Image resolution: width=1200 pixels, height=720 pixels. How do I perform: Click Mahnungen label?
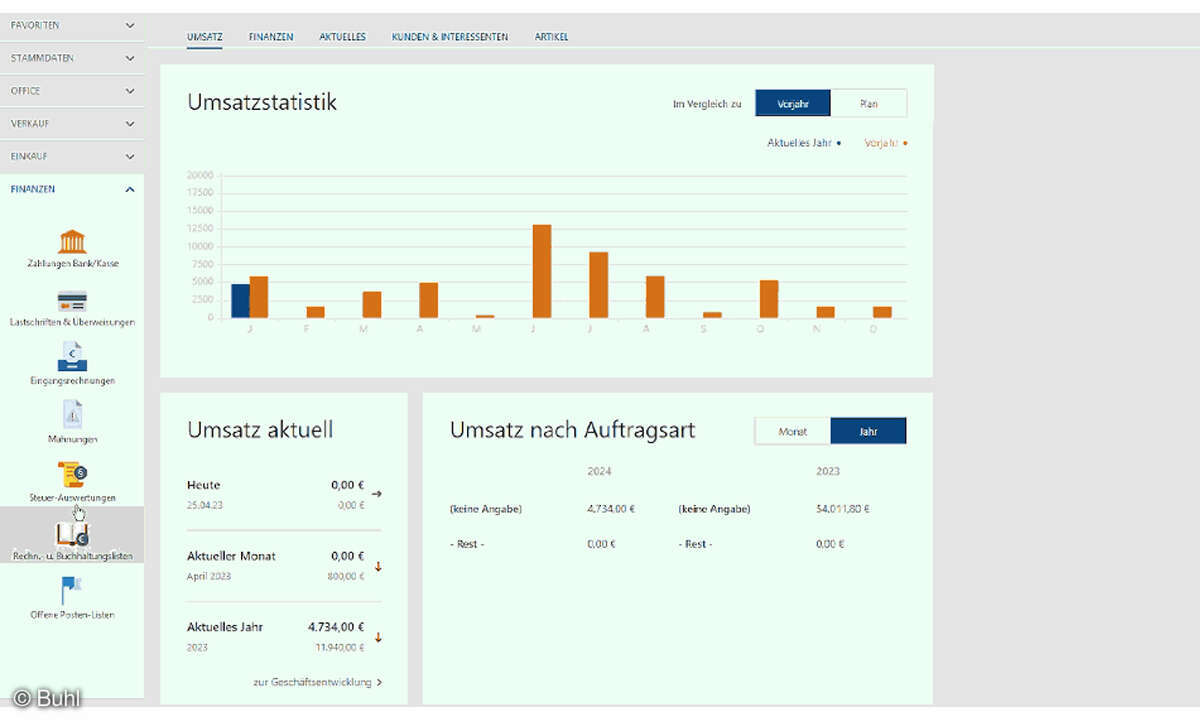[72, 439]
